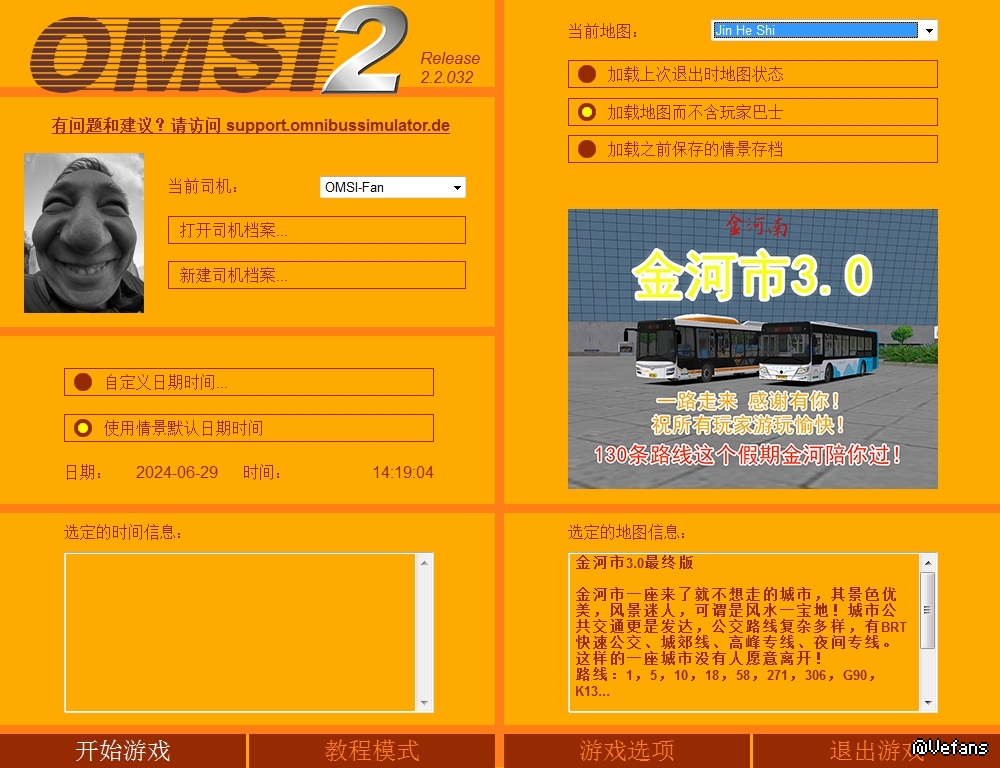Screen dimensions: 1000x768
Task: Click the map info scrollbar up arrow
Action: tap(928, 563)
